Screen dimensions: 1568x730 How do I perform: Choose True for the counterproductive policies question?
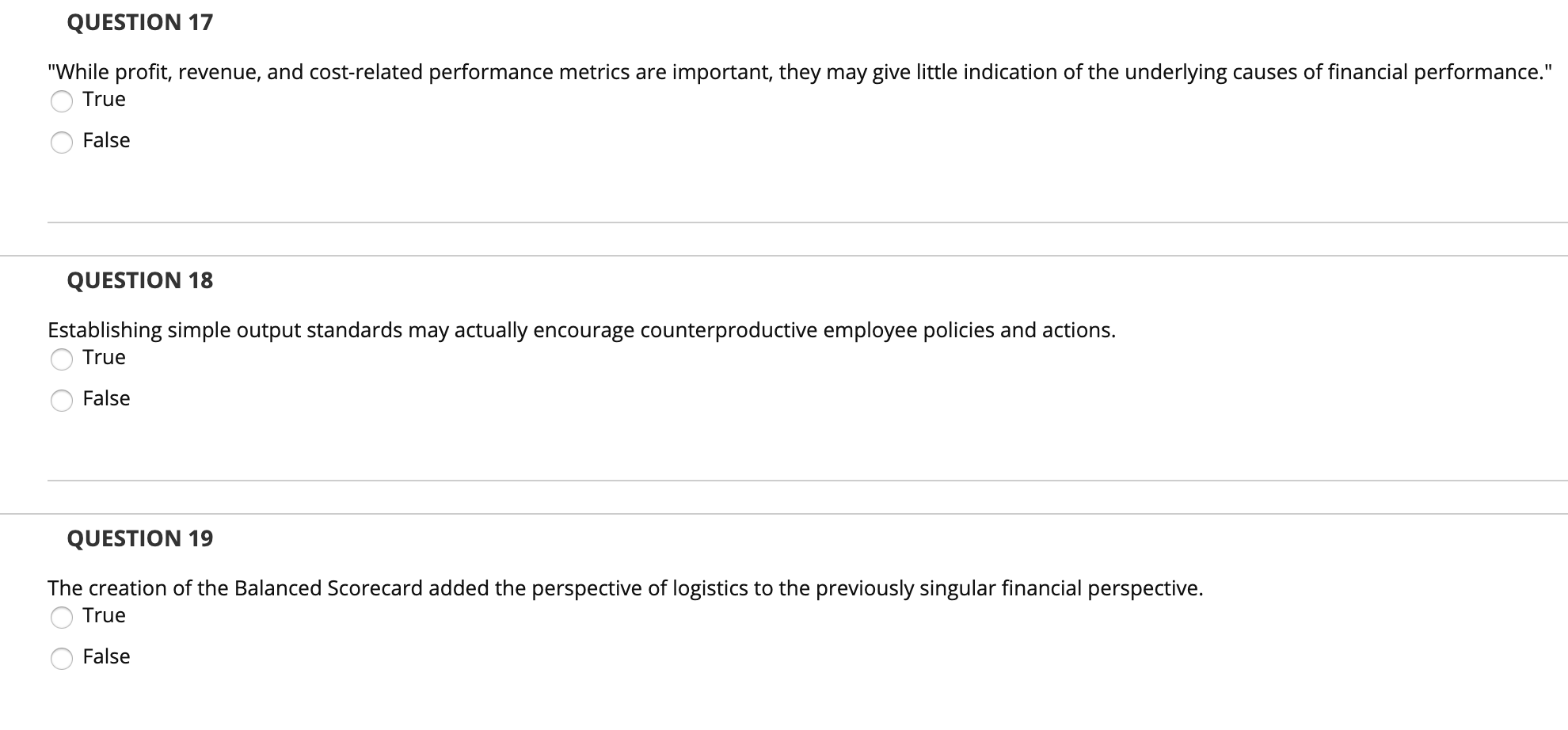coord(62,359)
